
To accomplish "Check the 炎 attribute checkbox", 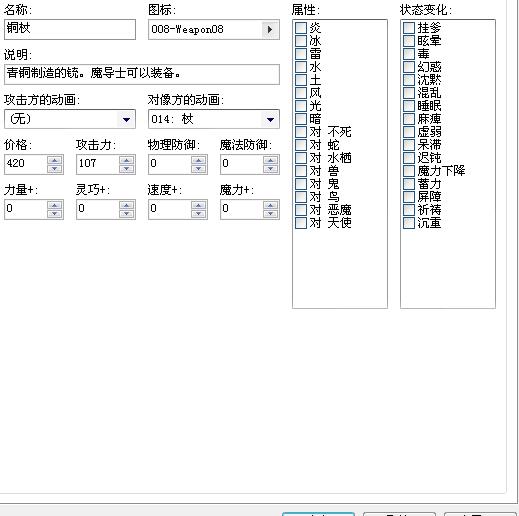I will (301, 28).
